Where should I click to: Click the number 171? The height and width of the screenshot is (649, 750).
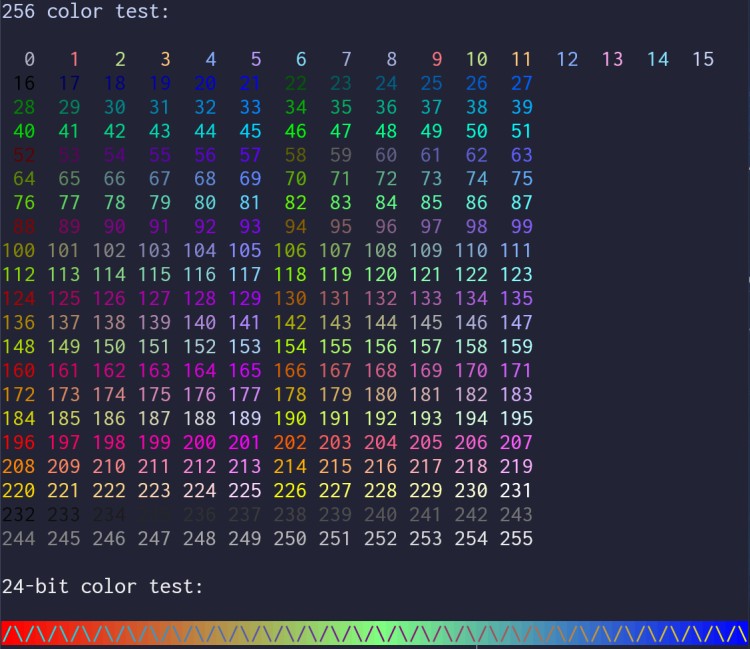coord(516,371)
